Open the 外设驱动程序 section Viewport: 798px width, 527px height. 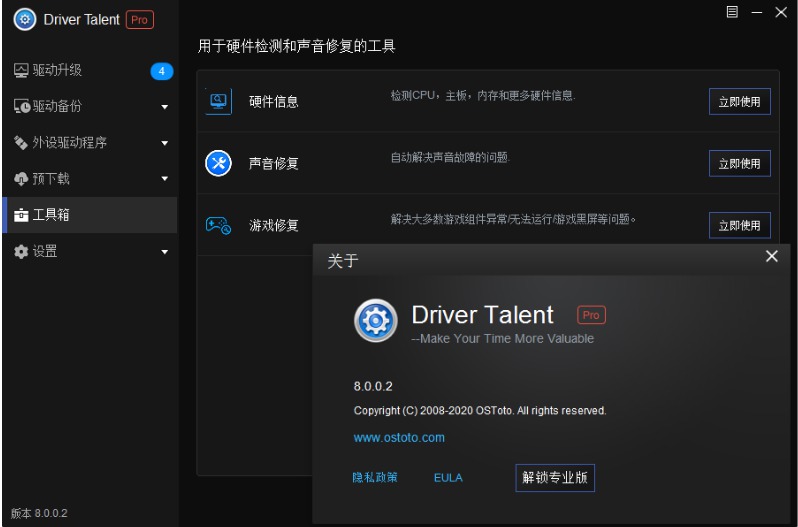[x=90, y=142]
